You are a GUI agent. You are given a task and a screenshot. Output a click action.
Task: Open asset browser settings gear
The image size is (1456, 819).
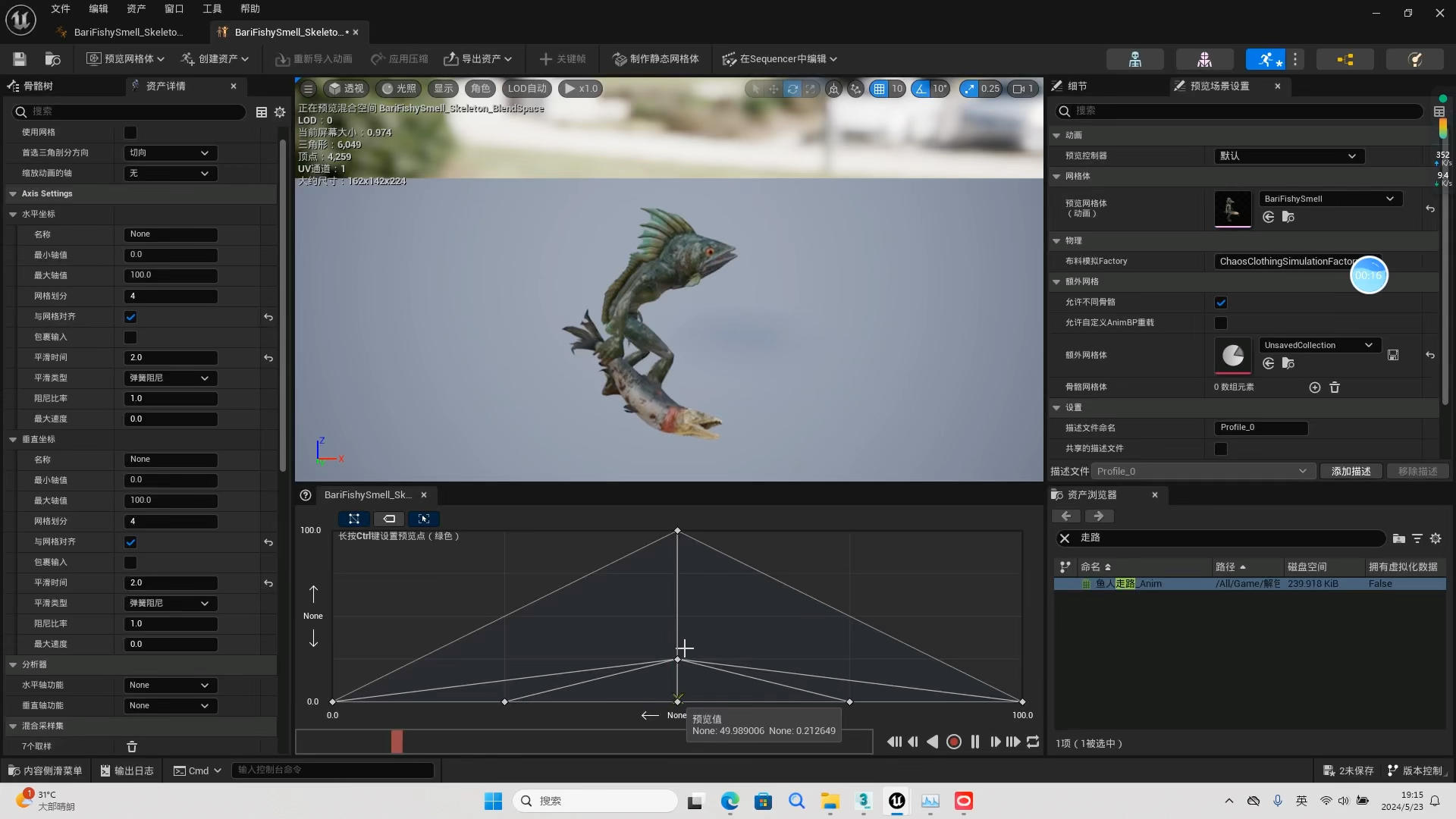(x=1436, y=538)
